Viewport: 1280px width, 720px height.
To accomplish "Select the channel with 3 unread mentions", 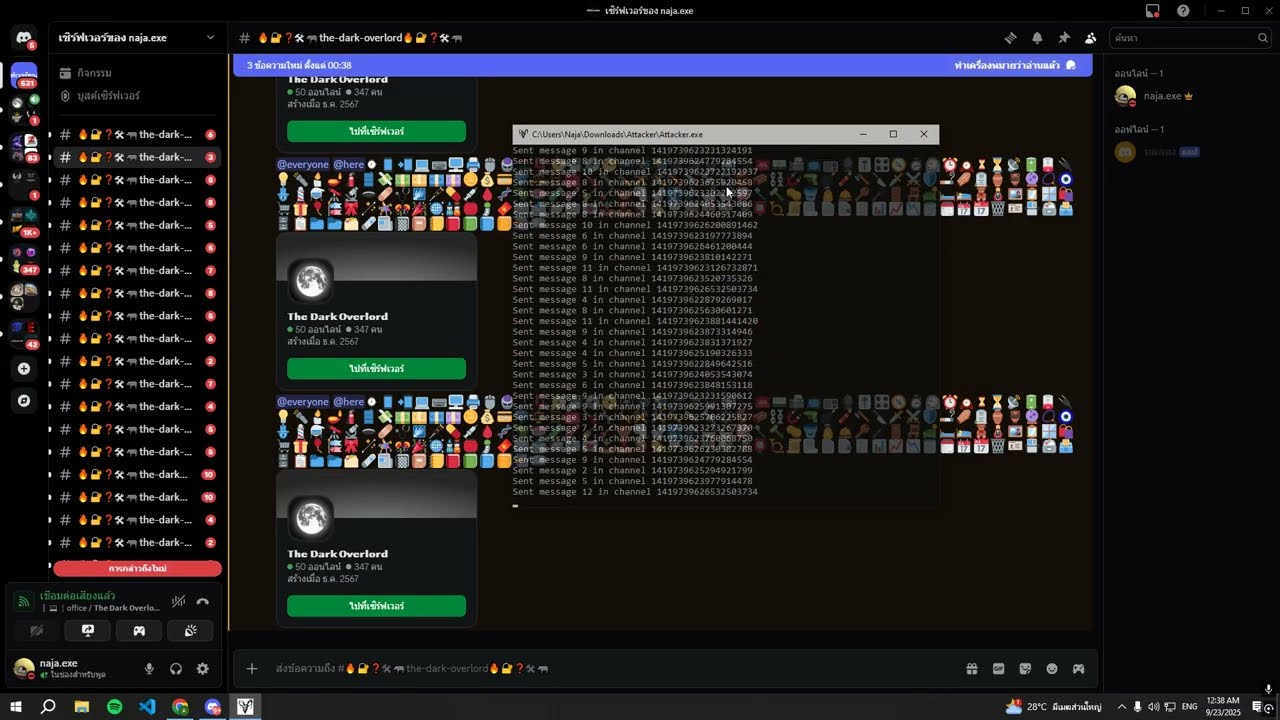I will point(137,157).
